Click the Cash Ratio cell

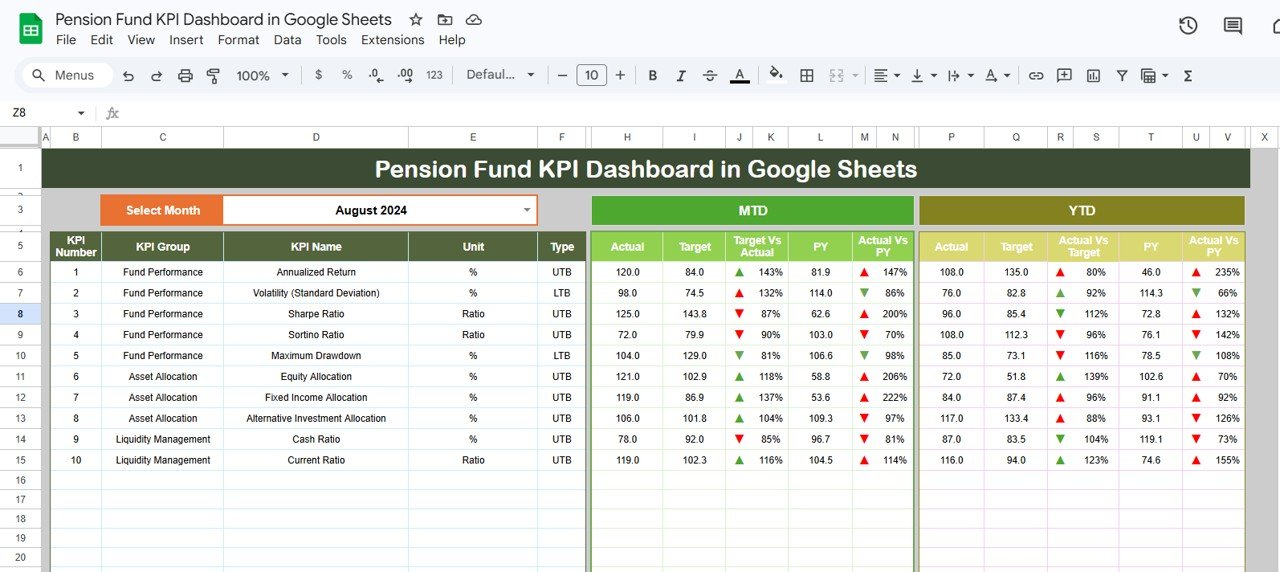coord(316,439)
